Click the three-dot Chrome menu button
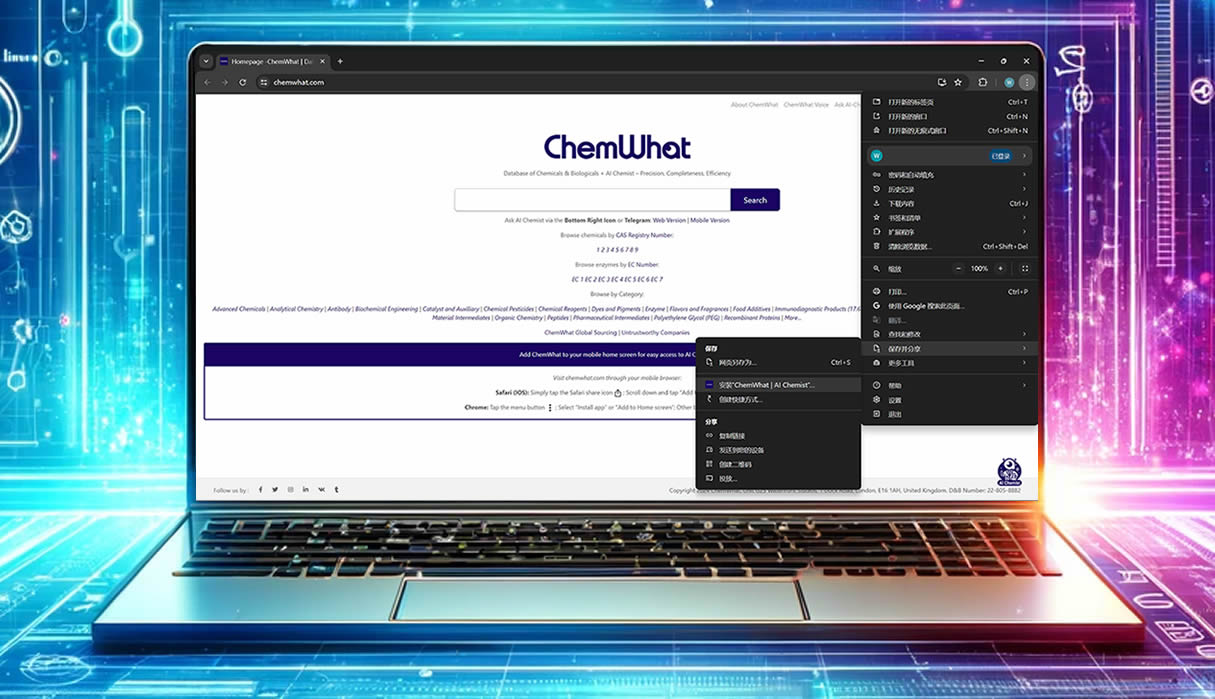The width and height of the screenshot is (1215, 699). coord(1026,82)
